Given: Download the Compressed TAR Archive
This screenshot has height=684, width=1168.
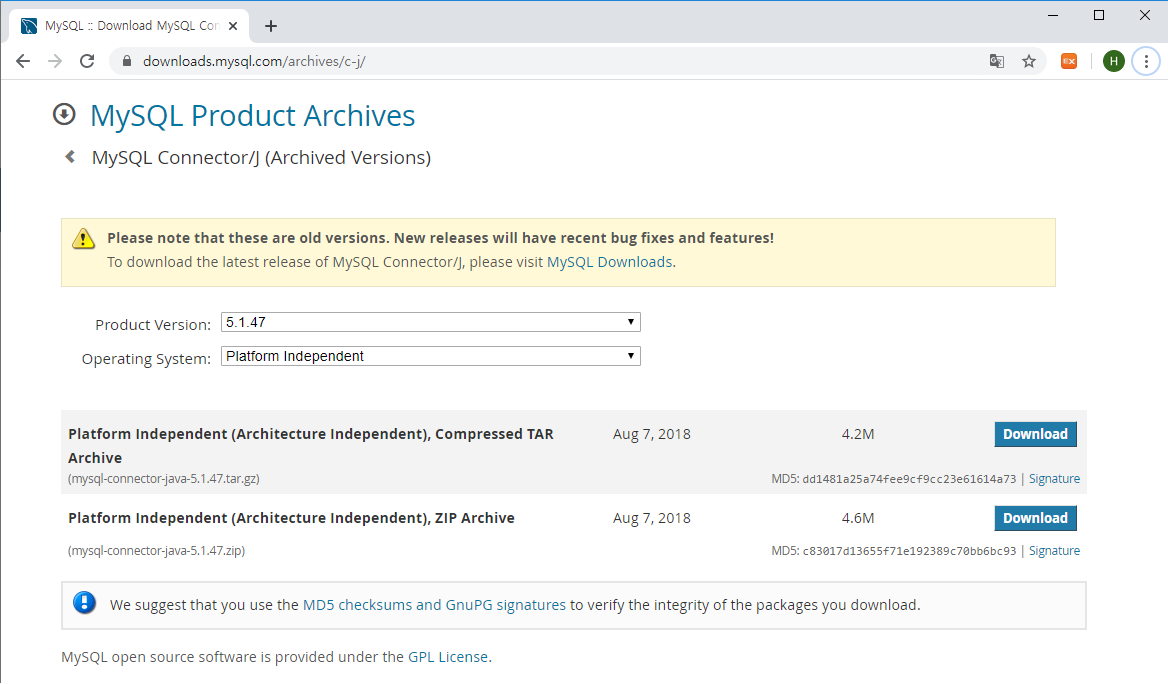Looking at the screenshot, I should pos(1035,434).
